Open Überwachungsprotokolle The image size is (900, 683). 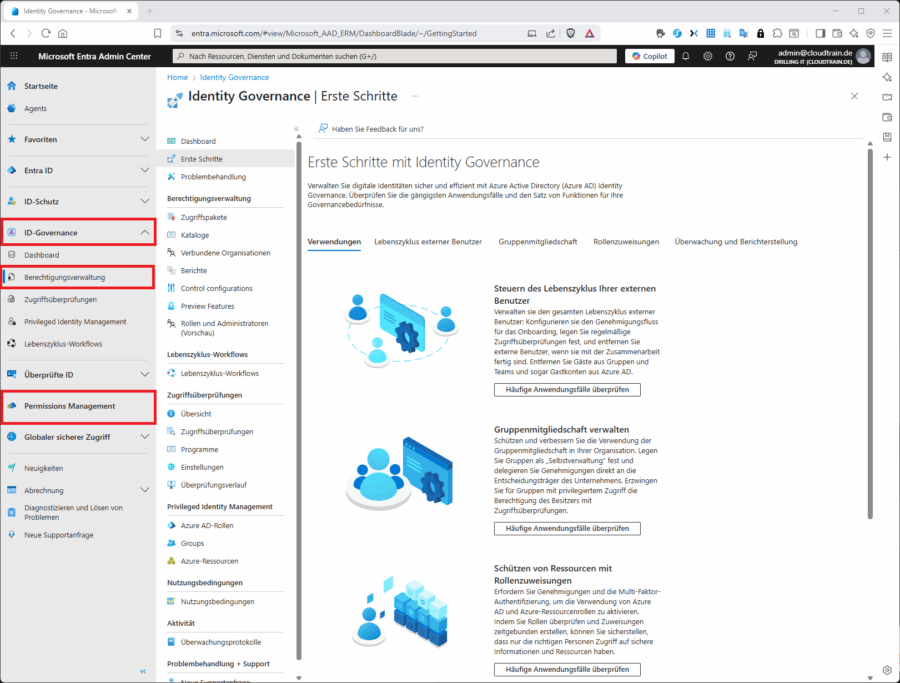click(220, 642)
